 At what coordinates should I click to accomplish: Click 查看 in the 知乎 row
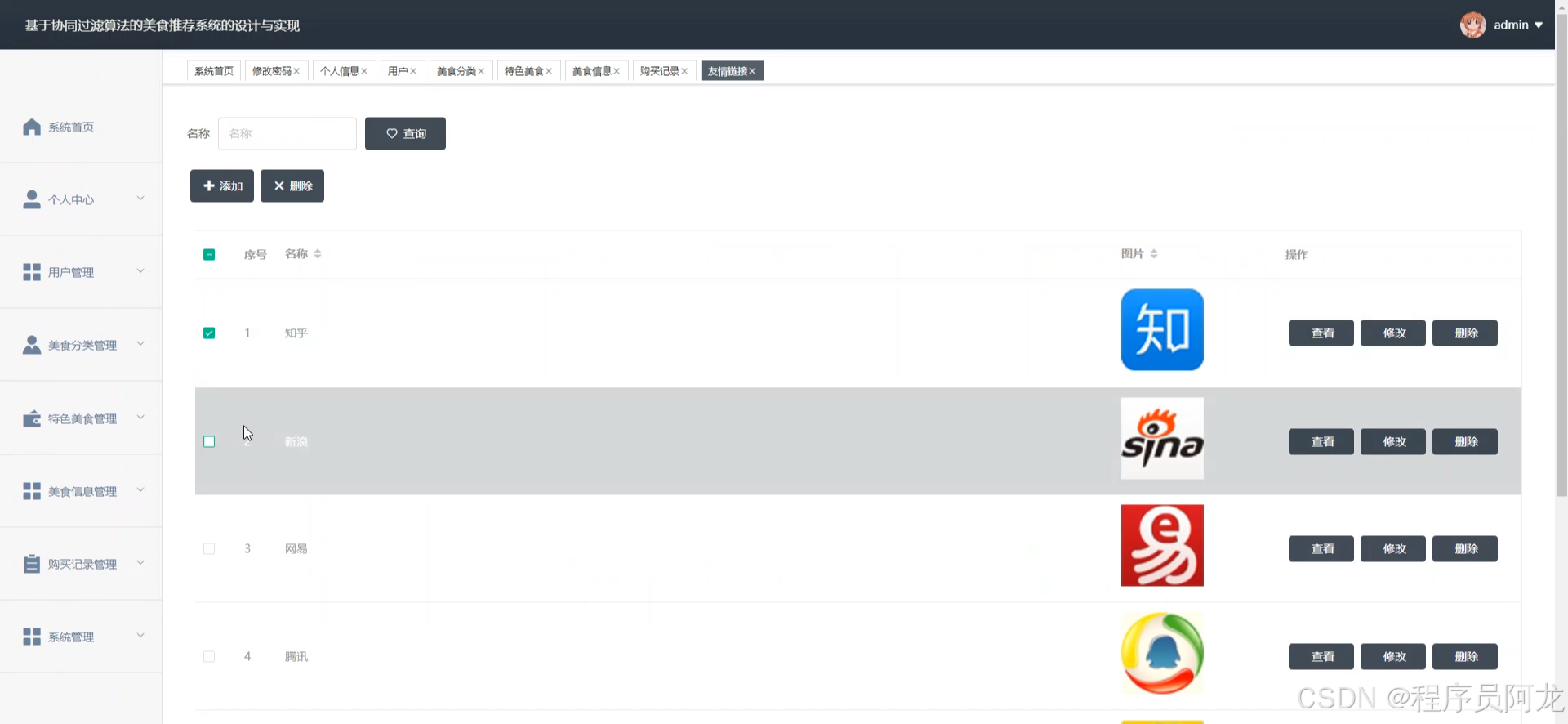[1321, 333]
